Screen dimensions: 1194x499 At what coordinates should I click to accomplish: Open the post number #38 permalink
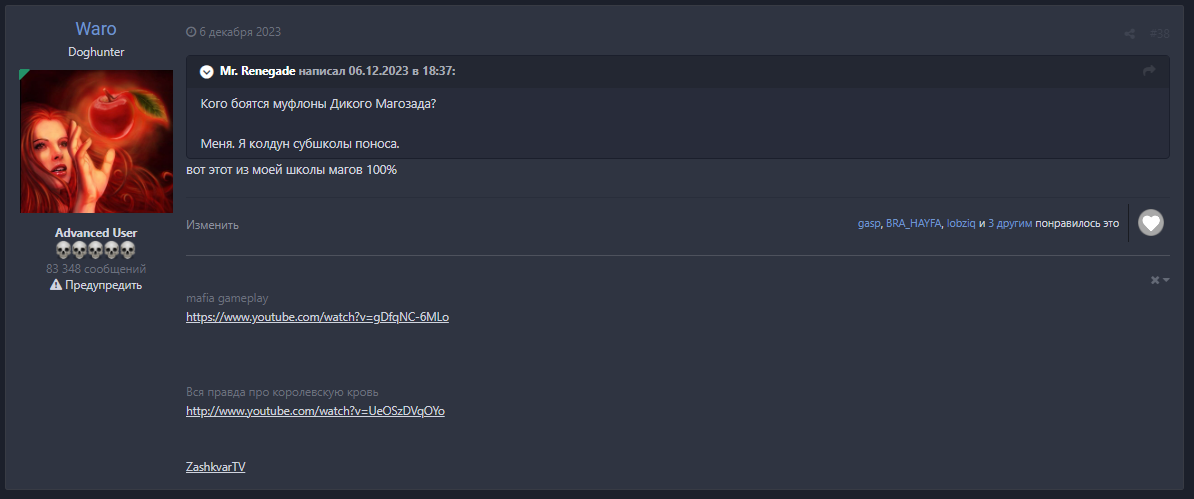(x=1159, y=33)
